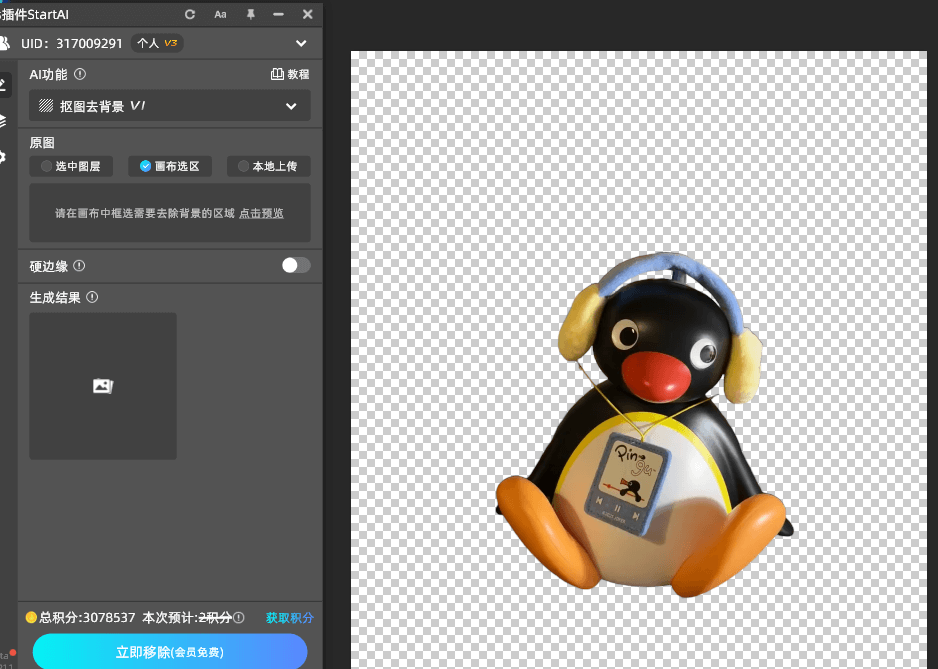Toggle the 硬边缘 hard edge switch
The height and width of the screenshot is (669, 938).
(x=296, y=265)
